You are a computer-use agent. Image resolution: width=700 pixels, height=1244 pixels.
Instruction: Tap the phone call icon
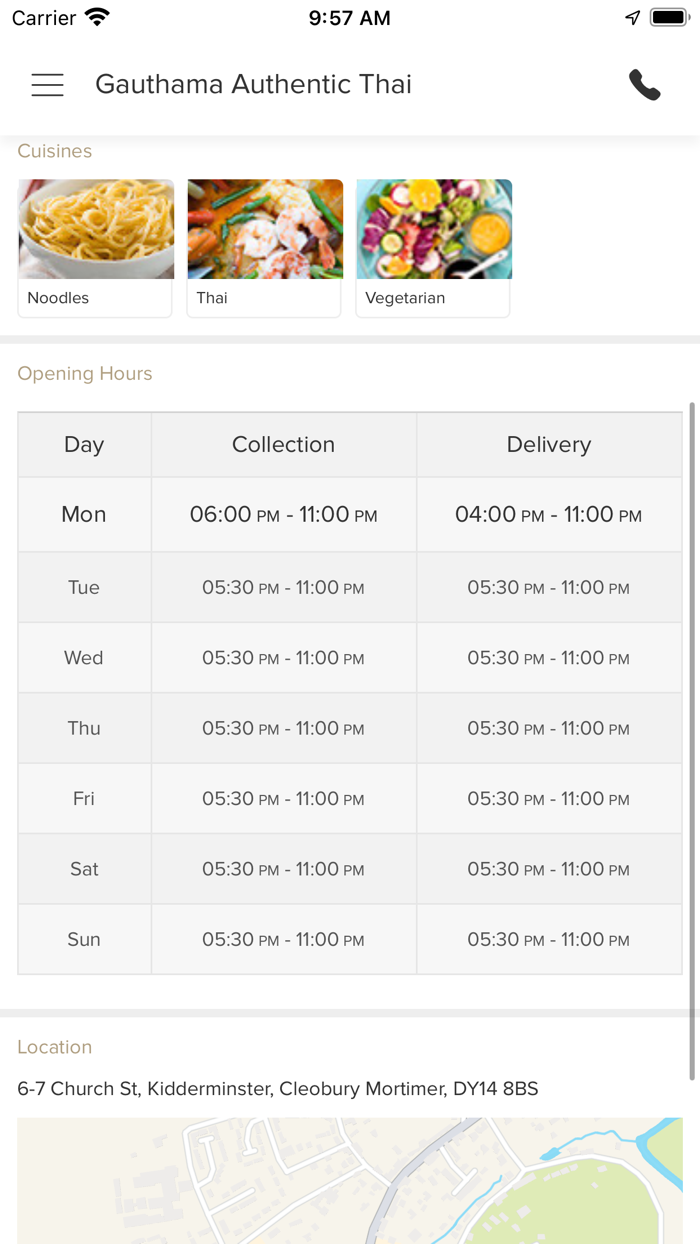(644, 85)
